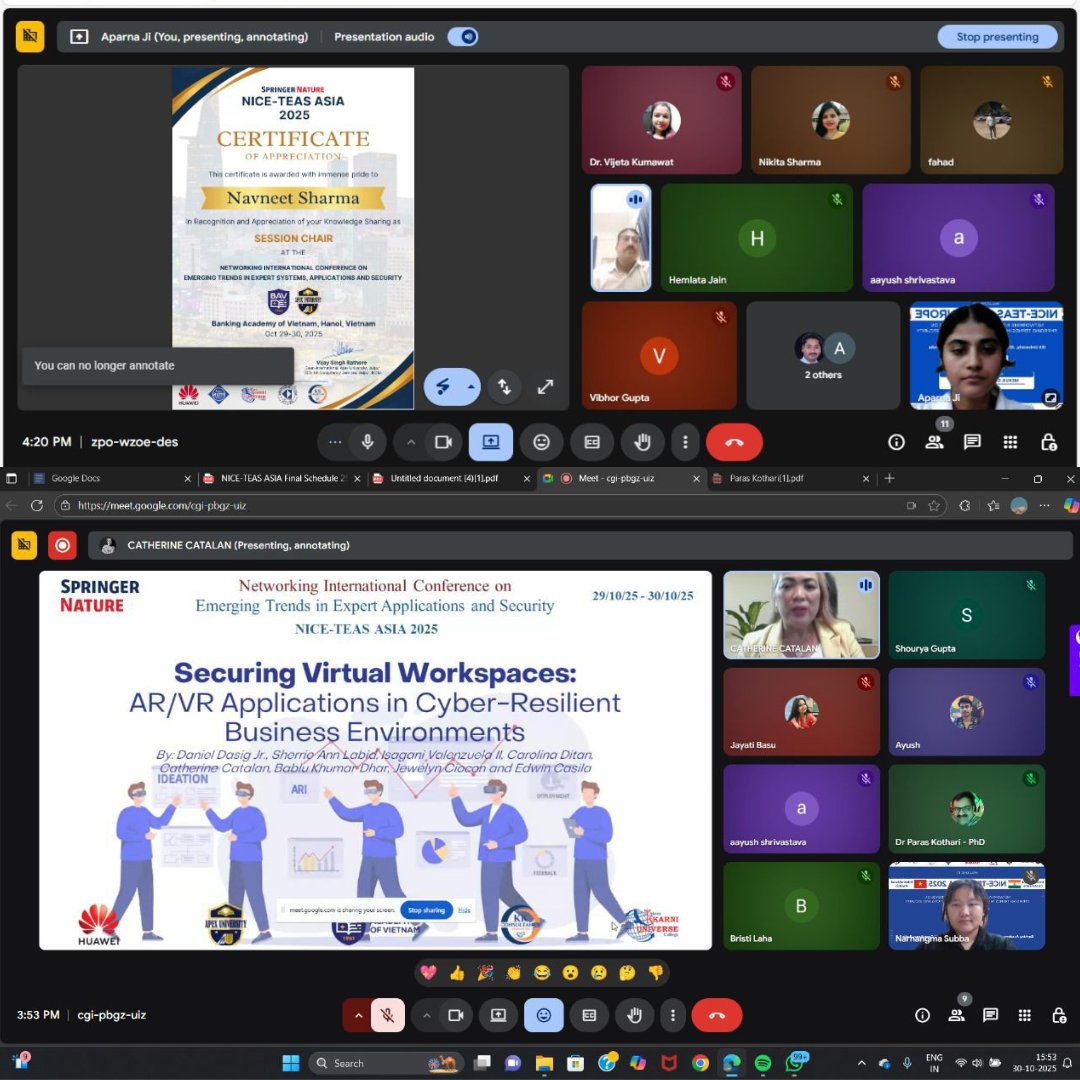Click present screen icon in cgi-pbgz-uiz meeting
This screenshot has width=1080, height=1080.
pos(498,1015)
